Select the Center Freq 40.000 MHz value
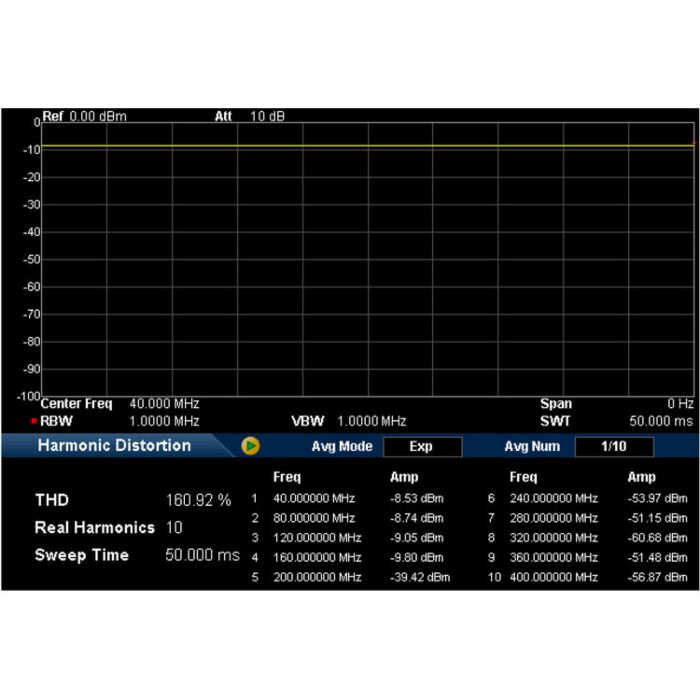 165,404
